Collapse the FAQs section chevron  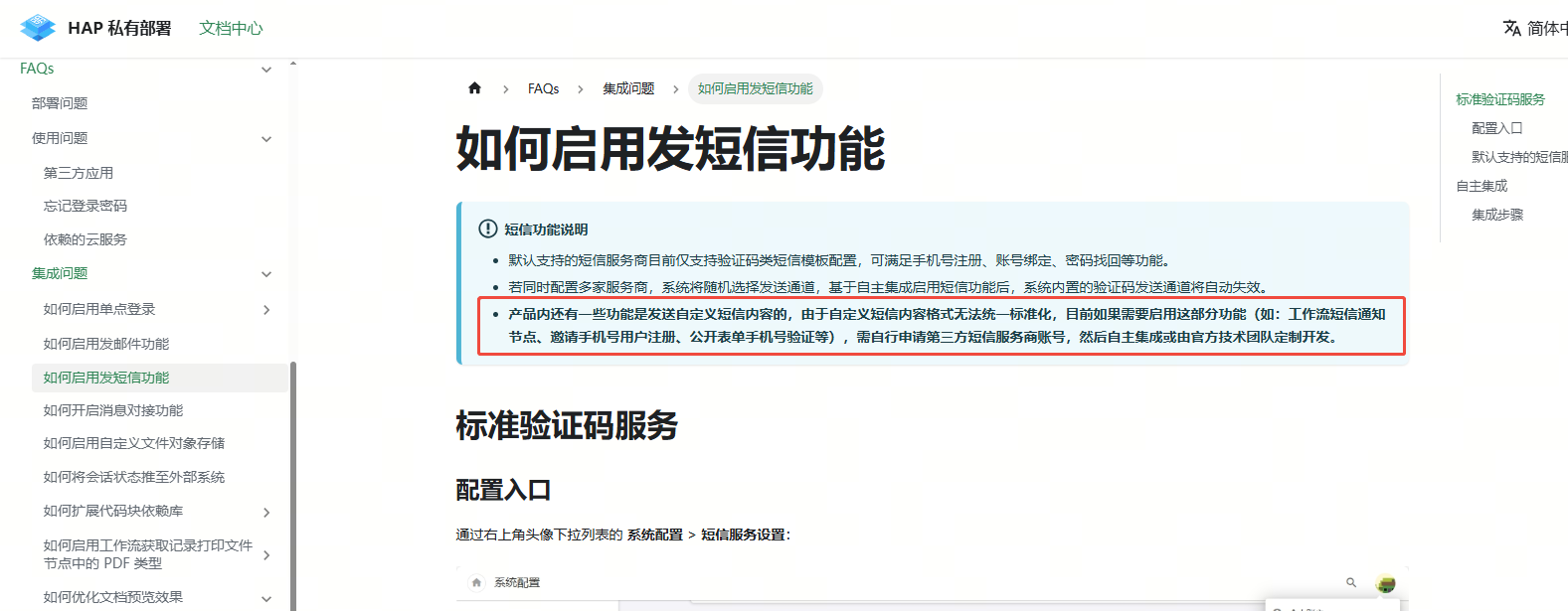pos(266,70)
